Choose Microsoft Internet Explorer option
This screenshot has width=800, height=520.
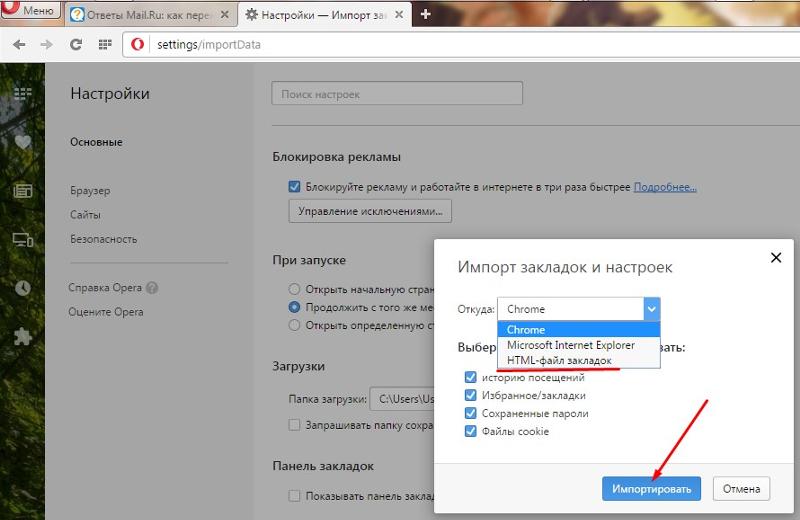point(579,345)
